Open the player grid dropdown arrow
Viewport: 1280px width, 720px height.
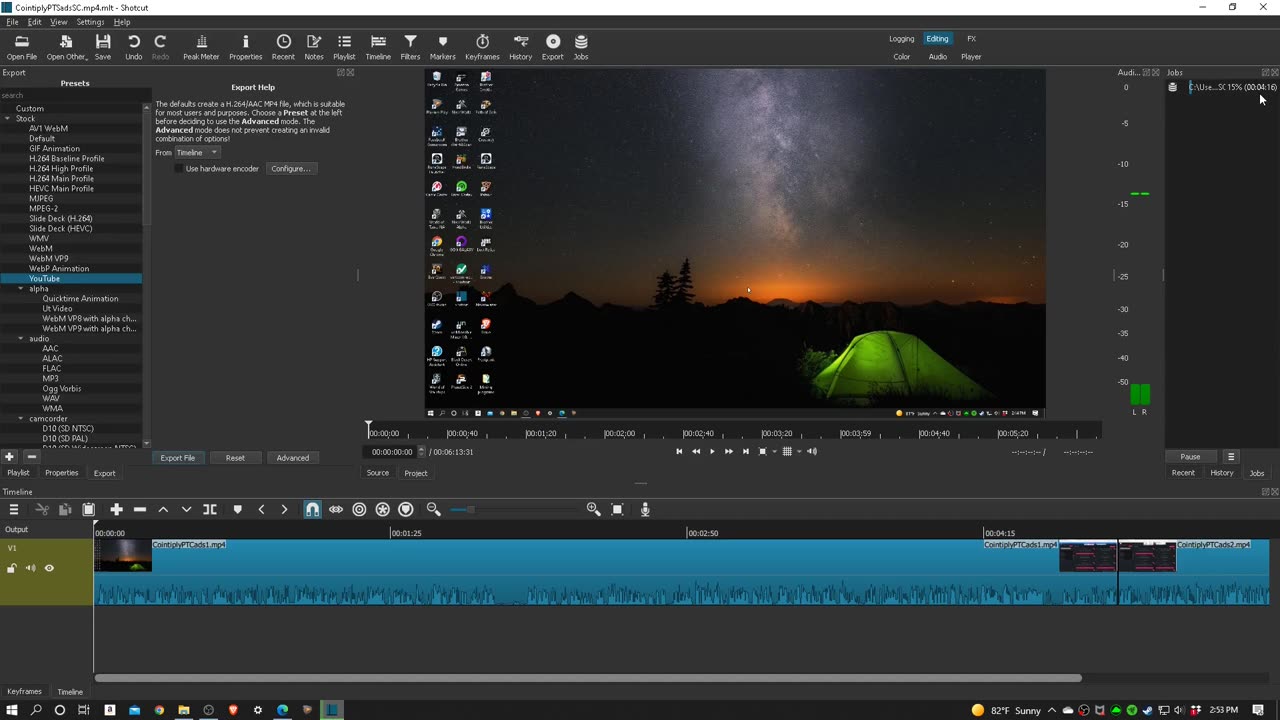799,452
